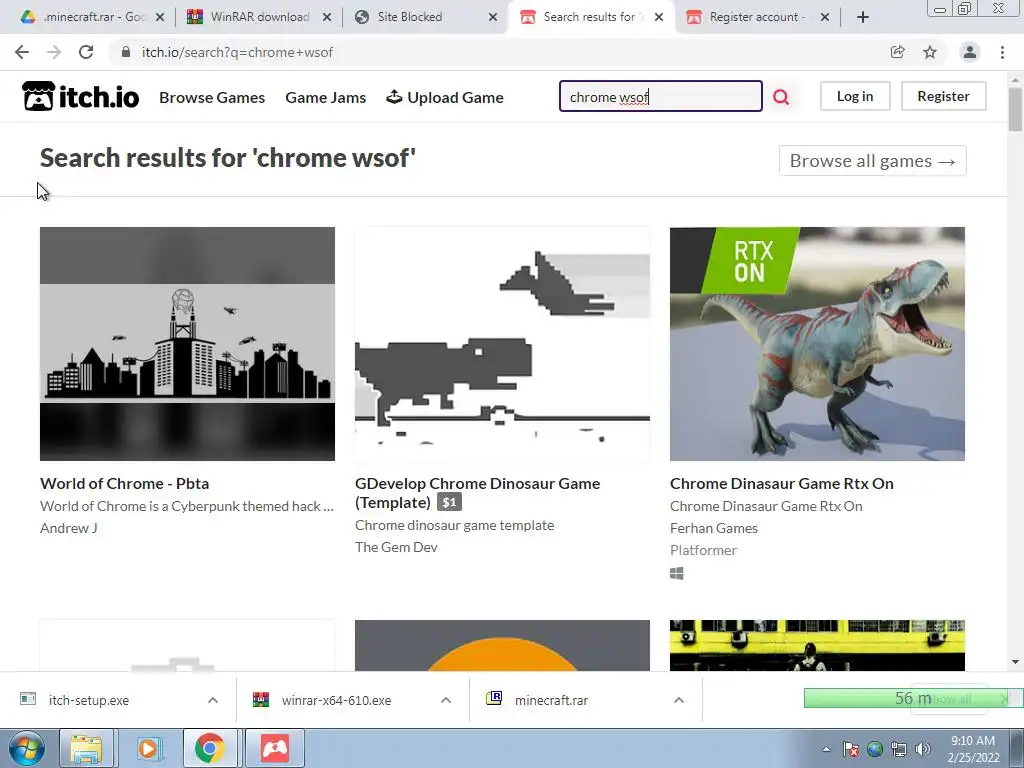Viewport: 1024px width, 768px height.
Task: Click the page vertical scrollbar thumb
Action: [1016, 108]
